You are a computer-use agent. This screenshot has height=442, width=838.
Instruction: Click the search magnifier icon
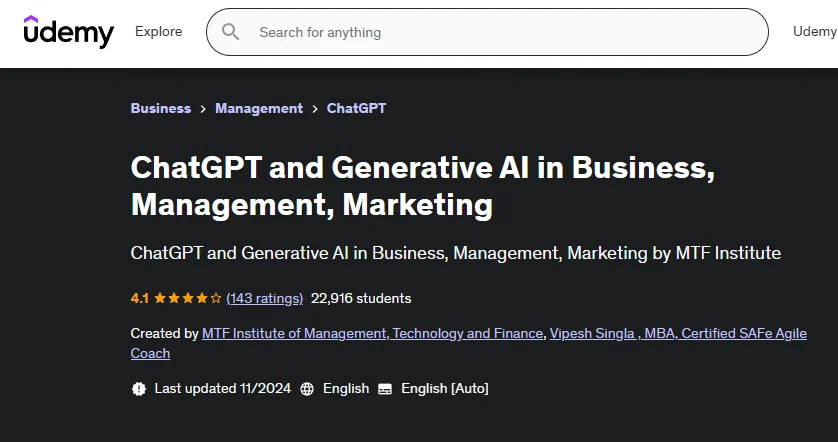(230, 32)
